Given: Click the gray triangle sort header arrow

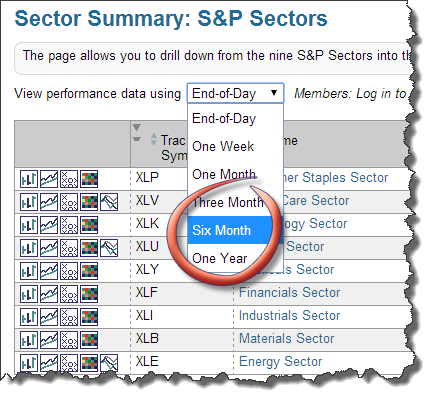Looking at the screenshot, I should [137, 127].
